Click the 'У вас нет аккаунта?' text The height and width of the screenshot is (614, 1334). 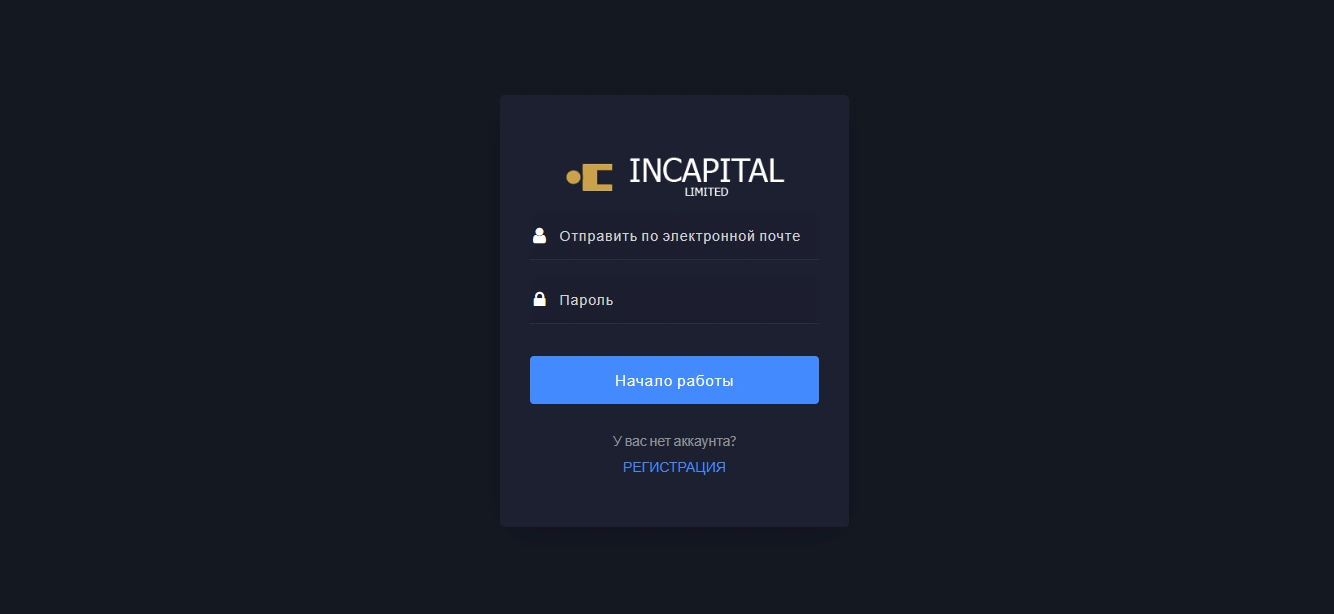point(674,441)
